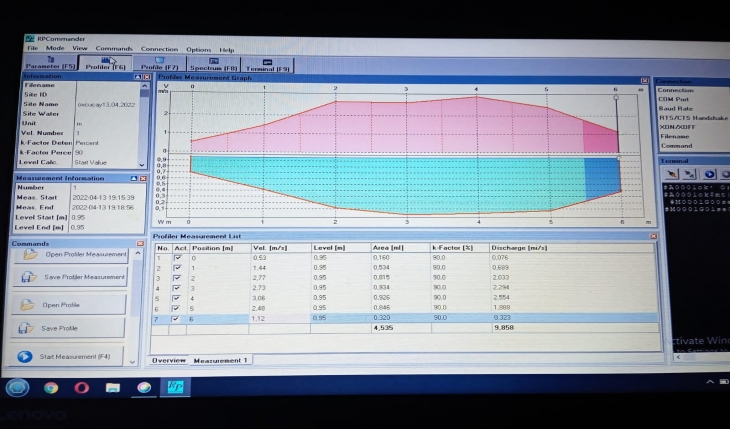
Task: Show hidden system tray icons chevron
Action: [x=710, y=382]
